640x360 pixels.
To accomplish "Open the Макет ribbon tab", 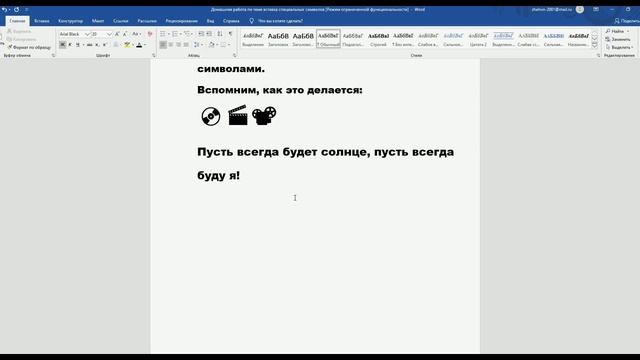I will coord(98,21).
